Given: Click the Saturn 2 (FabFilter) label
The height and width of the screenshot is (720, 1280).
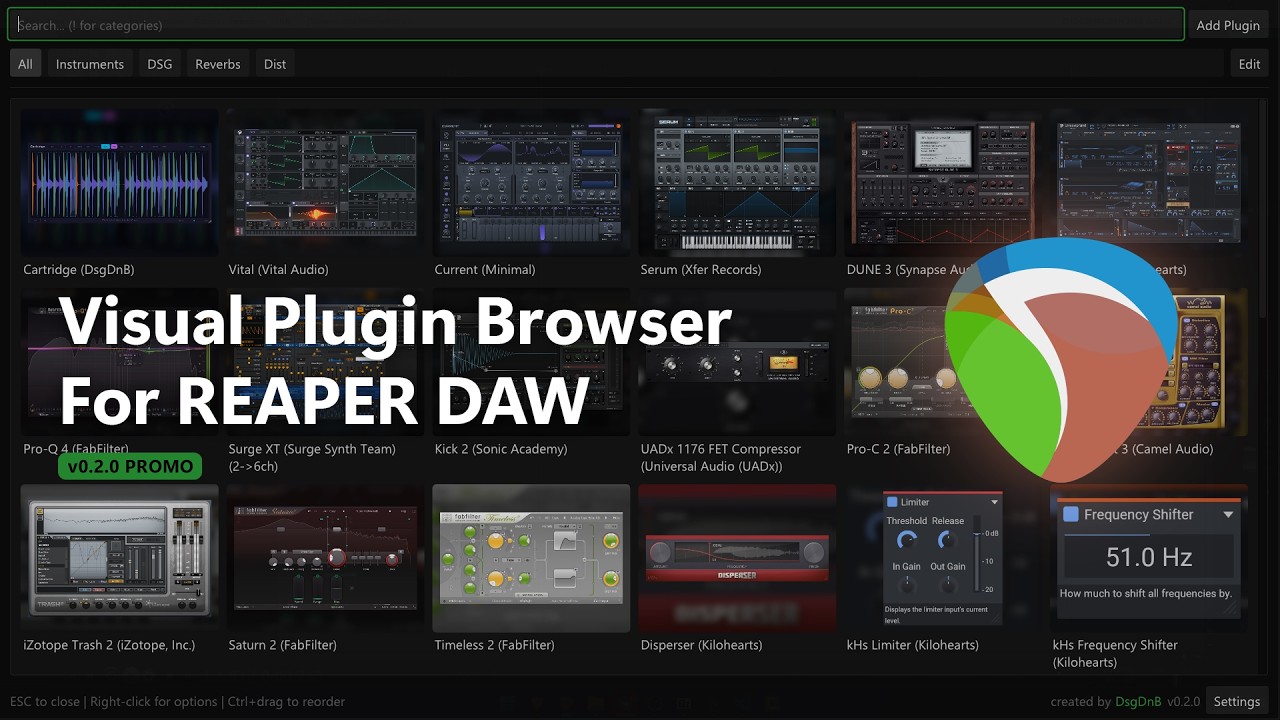Looking at the screenshot, I should pos(282,645).
